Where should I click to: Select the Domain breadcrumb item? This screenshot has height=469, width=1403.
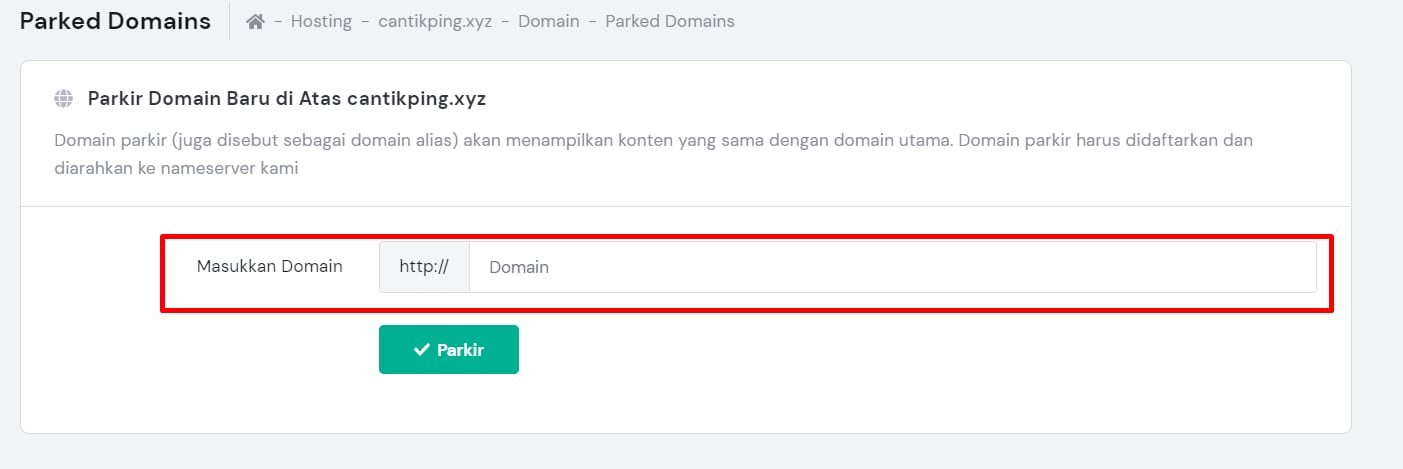(548, 21)
